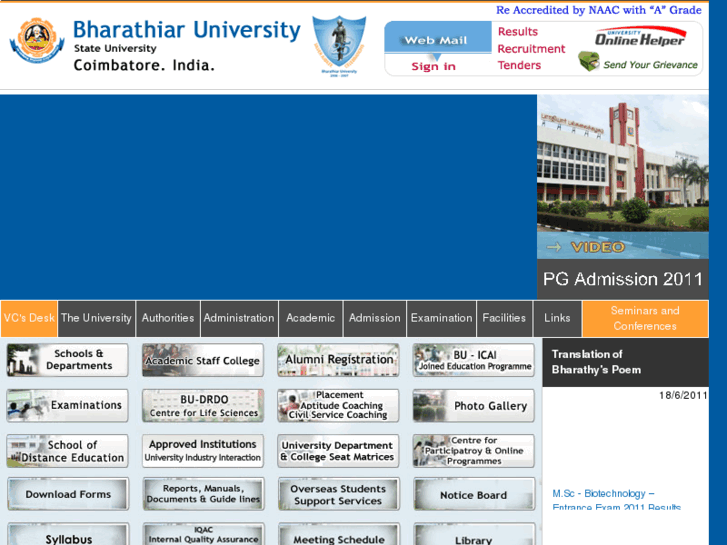Click Re Accredited by NAAC text
Screen dimensions: 727x545
599,10
